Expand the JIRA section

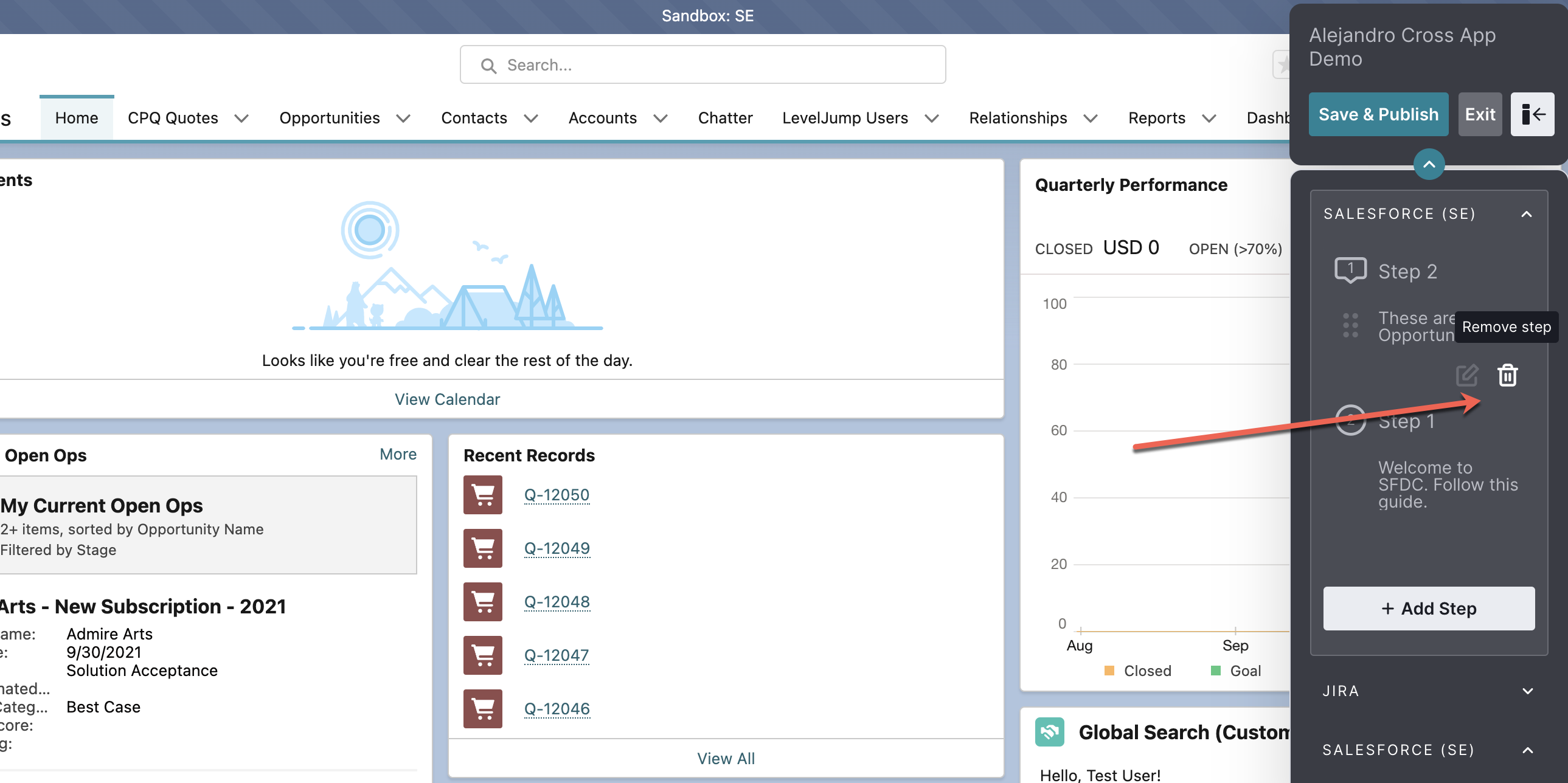point(1527,691)
